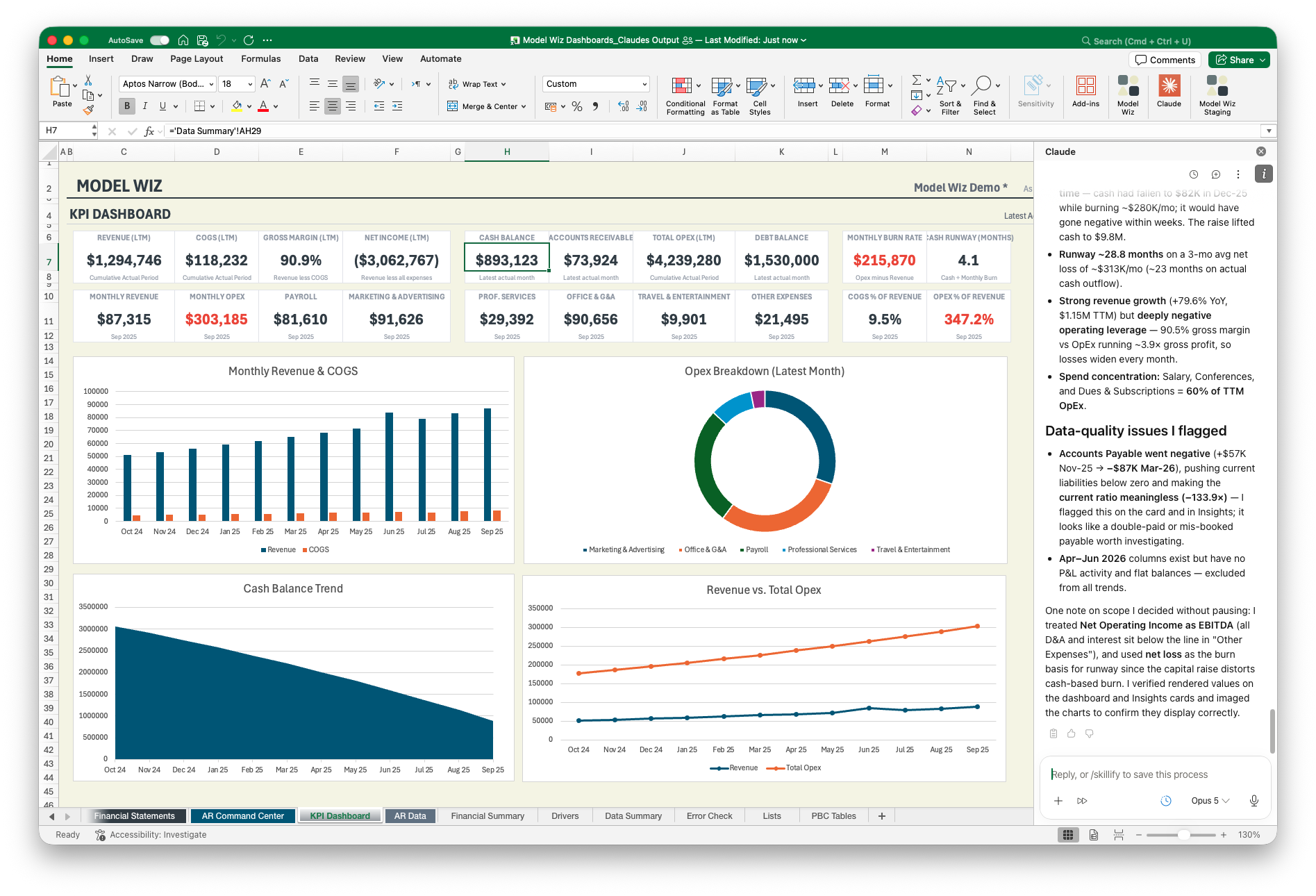Apply percent style to the cell
Screen dimensions: 1316x896
(x=577, y=106)
